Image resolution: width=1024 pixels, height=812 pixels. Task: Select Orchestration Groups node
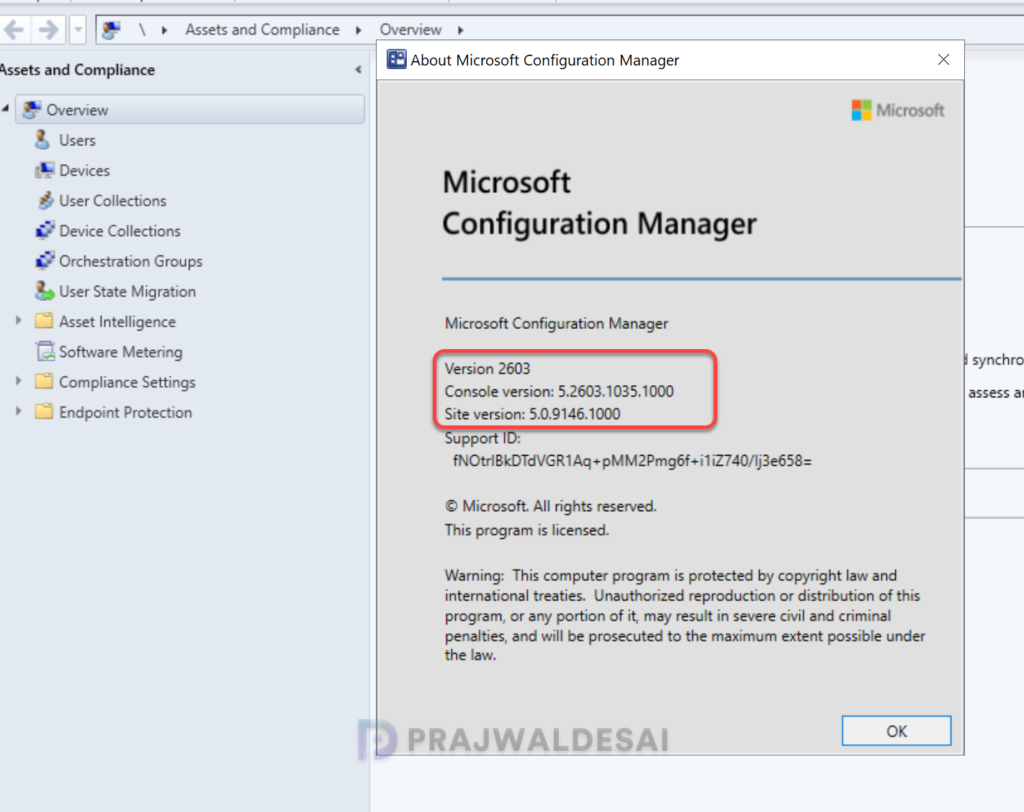point(131,261)
